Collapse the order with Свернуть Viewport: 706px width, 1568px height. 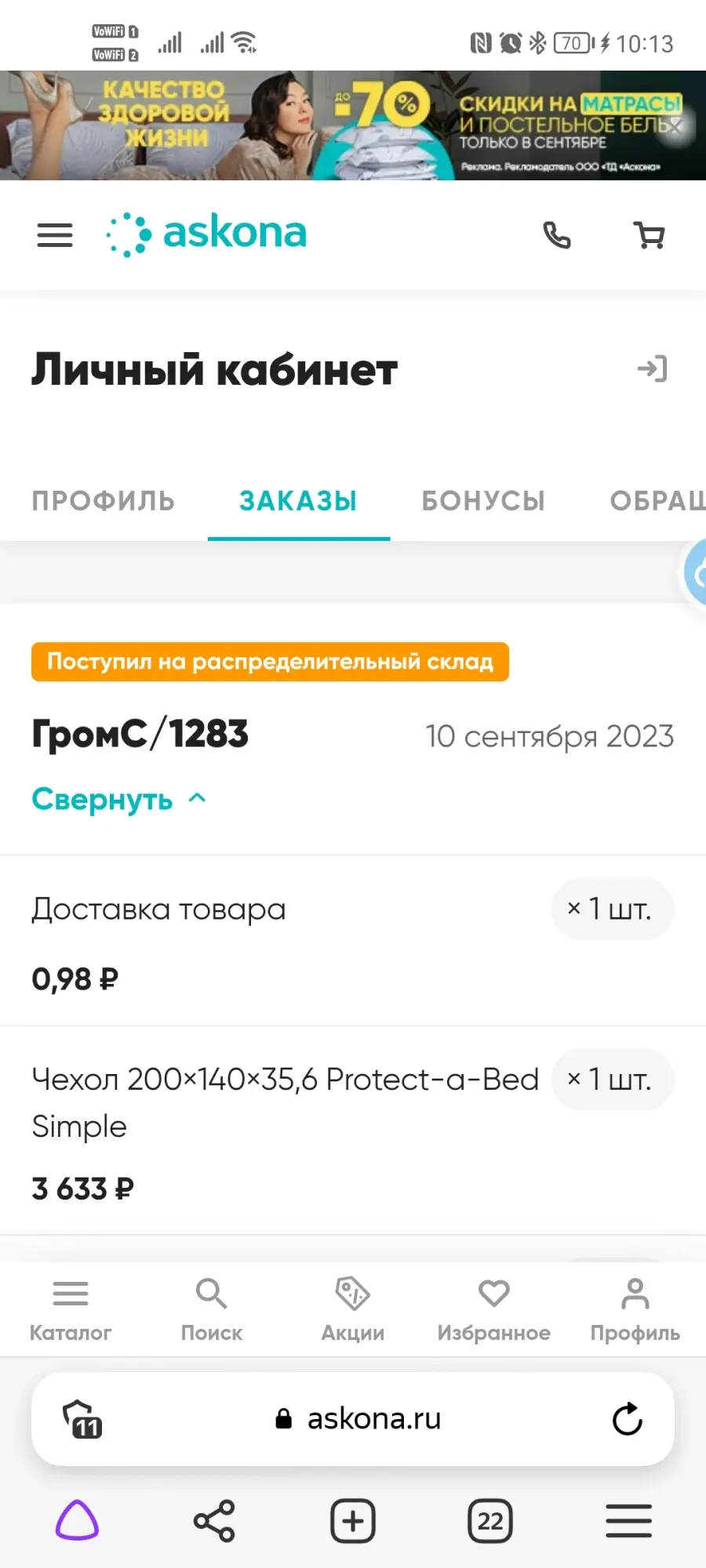click(118, 799)
